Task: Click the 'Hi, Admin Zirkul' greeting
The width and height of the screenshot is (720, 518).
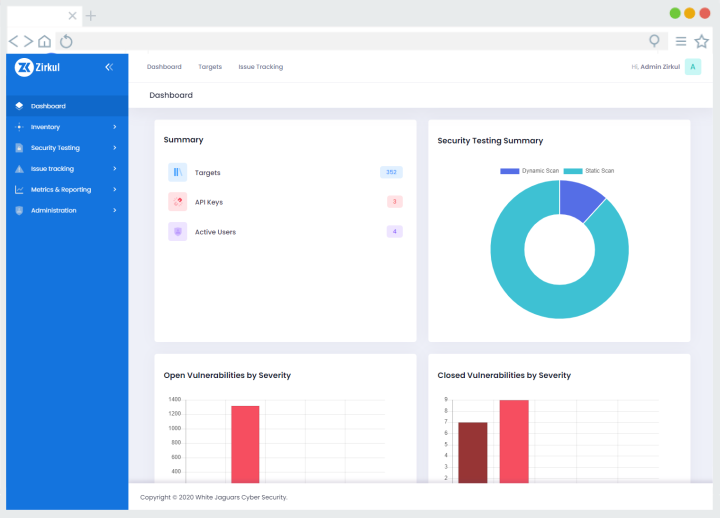Action: tap(655, 67)
